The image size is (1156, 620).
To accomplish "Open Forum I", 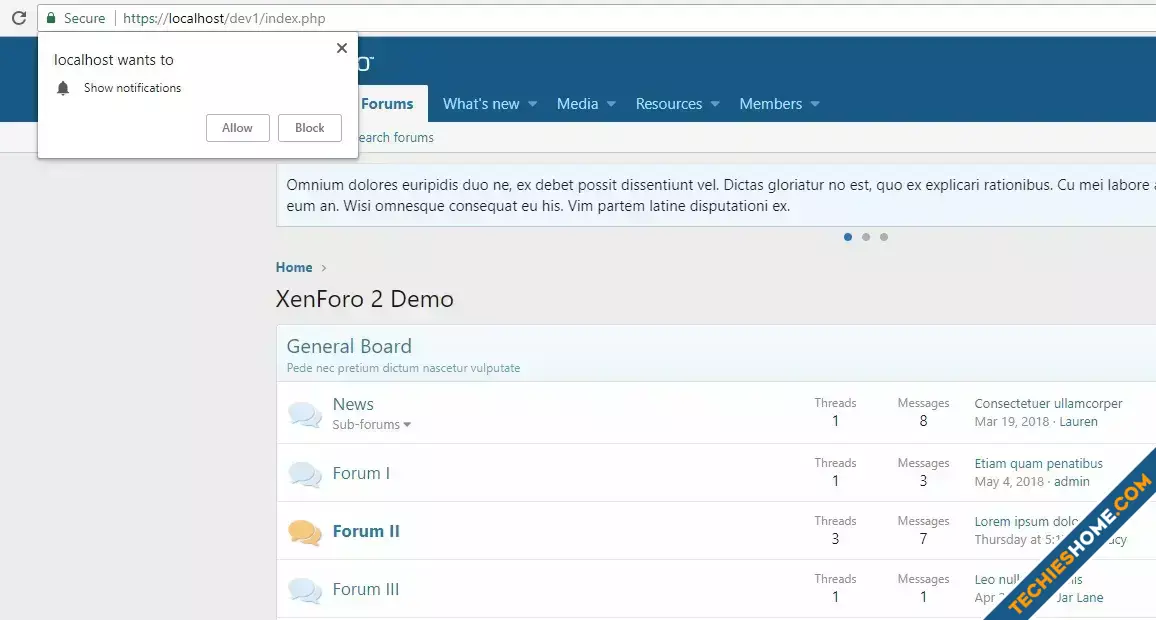I will 361,473.
